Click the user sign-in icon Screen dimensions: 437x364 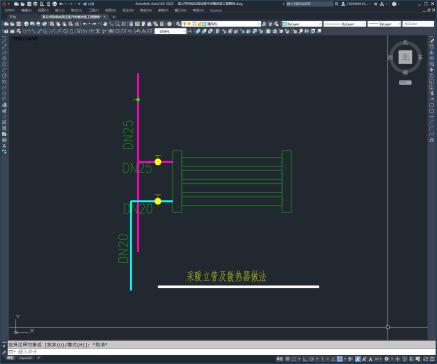343,4
